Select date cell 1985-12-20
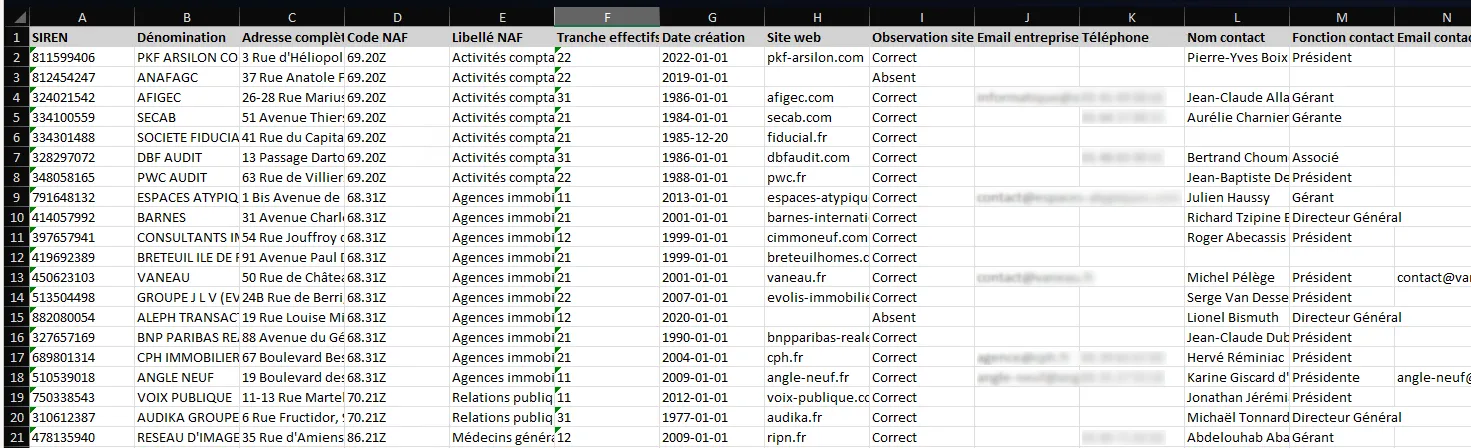 tap(712, 137)
